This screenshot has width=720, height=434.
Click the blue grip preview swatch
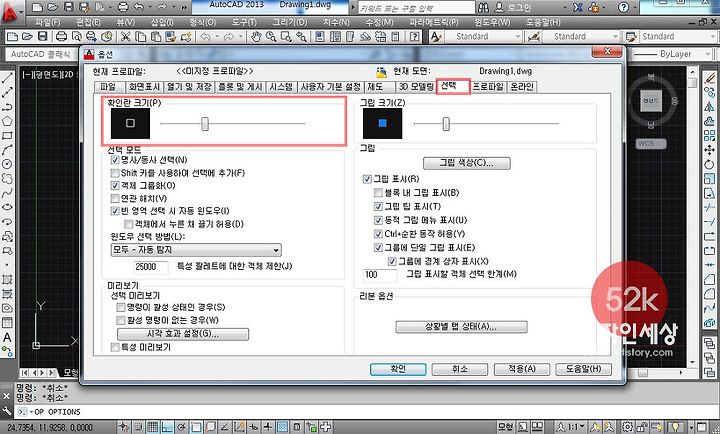click(x=382, y=123)
